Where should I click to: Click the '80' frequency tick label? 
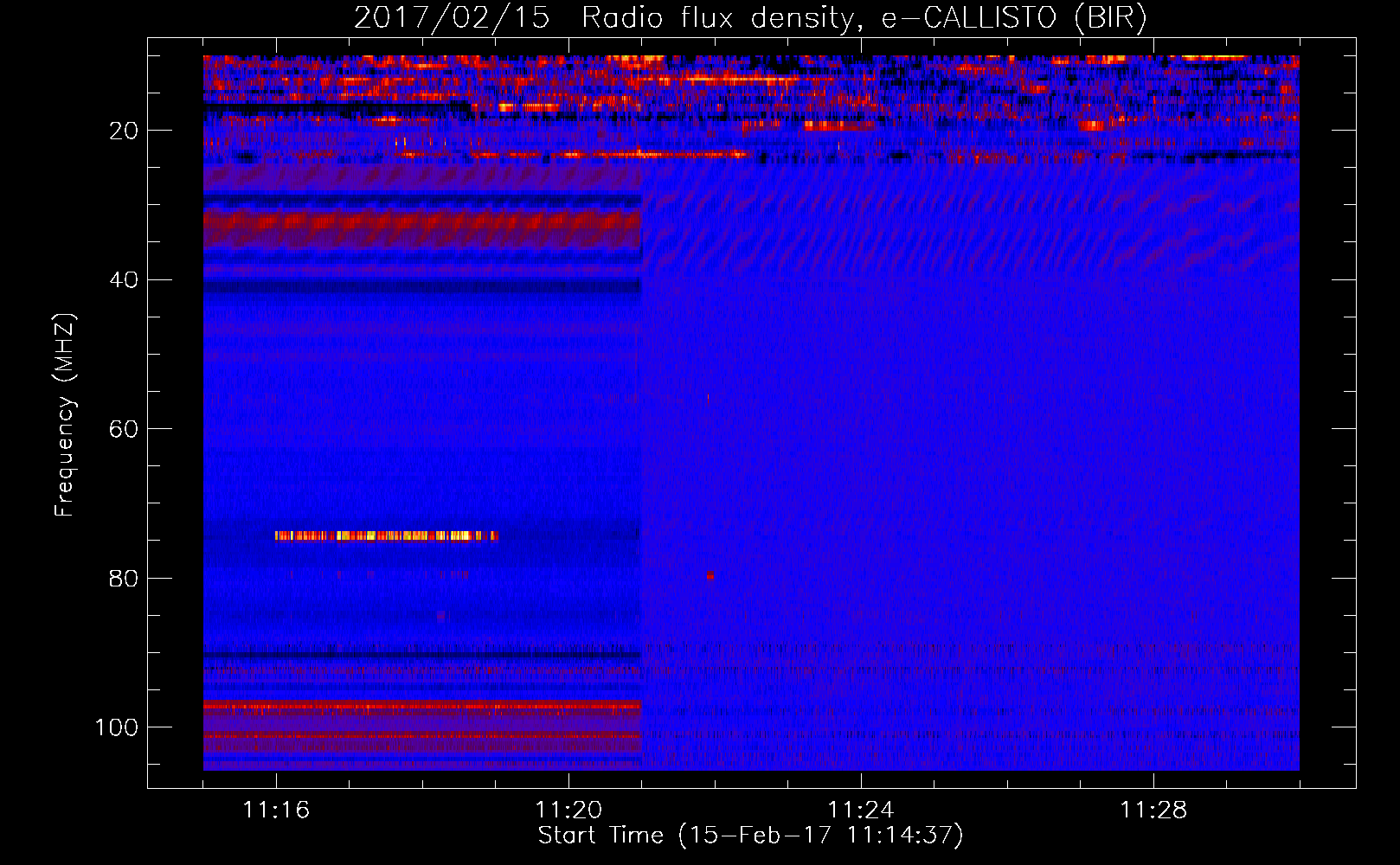point(125,579)
